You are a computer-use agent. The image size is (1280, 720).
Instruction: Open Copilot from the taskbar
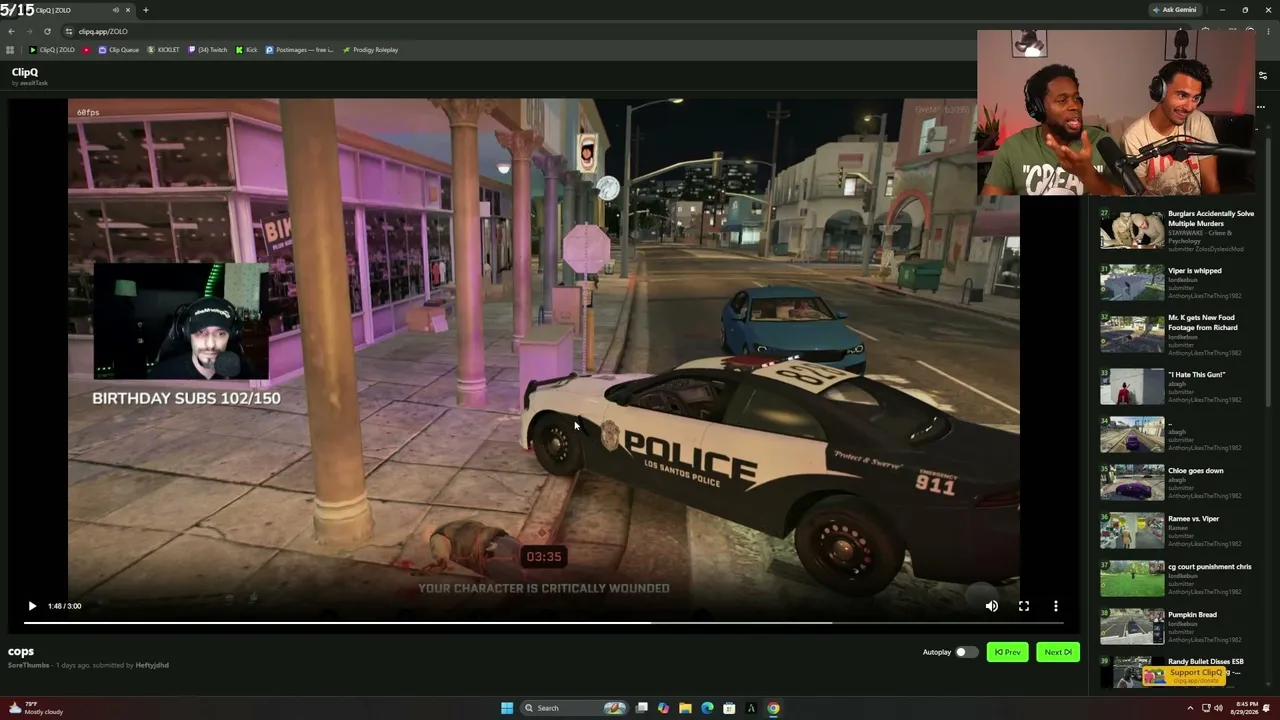pyautogui.click(x=663, y=708)
